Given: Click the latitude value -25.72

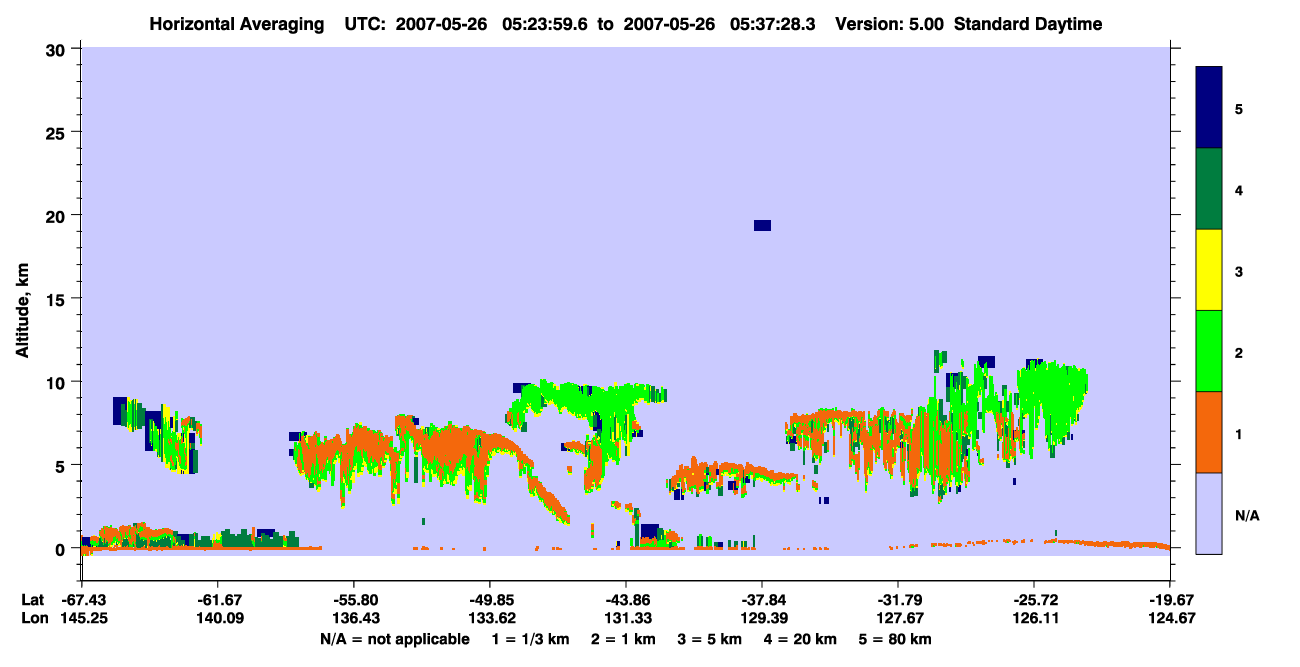Looking at the screenshot, I should tap(1034, 600).
